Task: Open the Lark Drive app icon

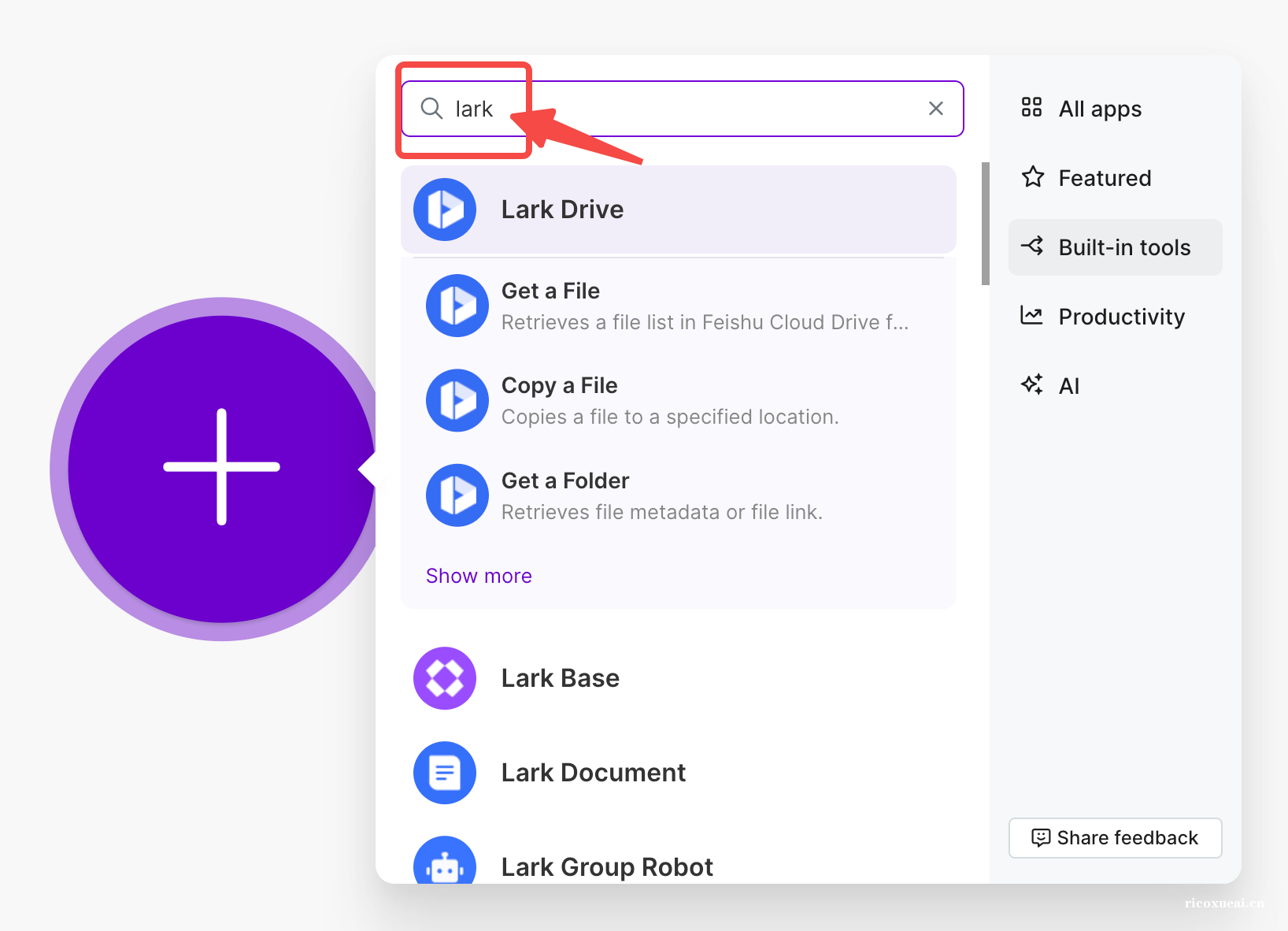Action: coord(445,210)
